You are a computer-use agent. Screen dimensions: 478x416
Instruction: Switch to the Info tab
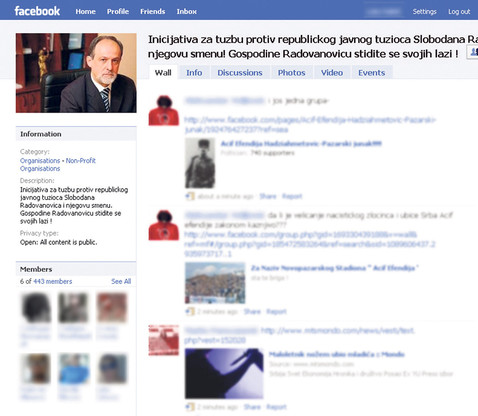[194, 73]
